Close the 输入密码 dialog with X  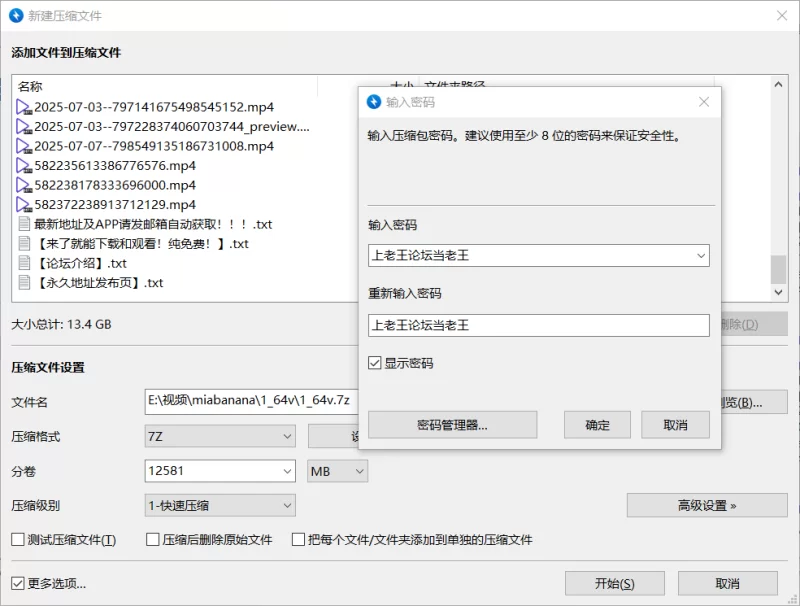pyautogui.click(x=704, y=102)
